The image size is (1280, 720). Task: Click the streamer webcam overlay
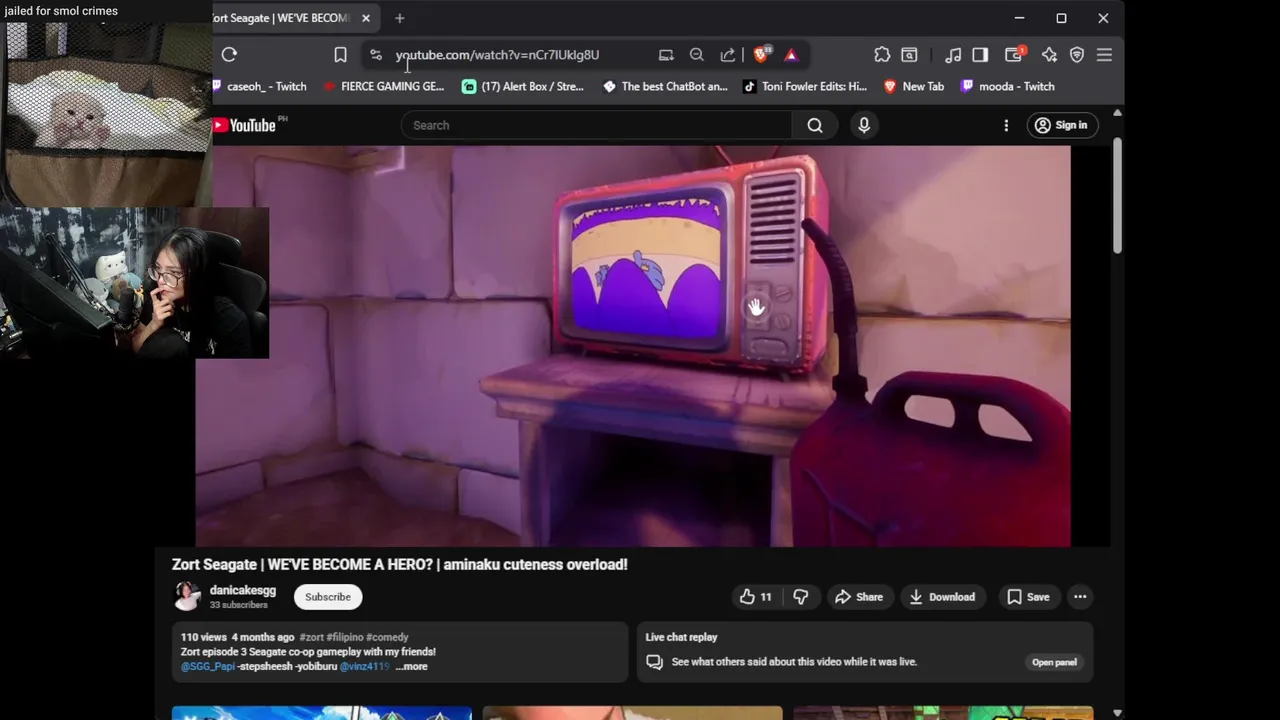coord(134,283)
